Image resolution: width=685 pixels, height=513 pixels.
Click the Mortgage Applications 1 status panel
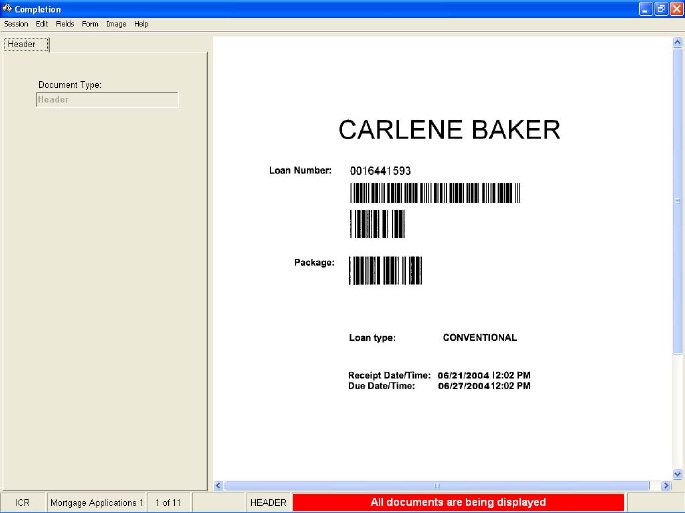[x=96, y=502]
